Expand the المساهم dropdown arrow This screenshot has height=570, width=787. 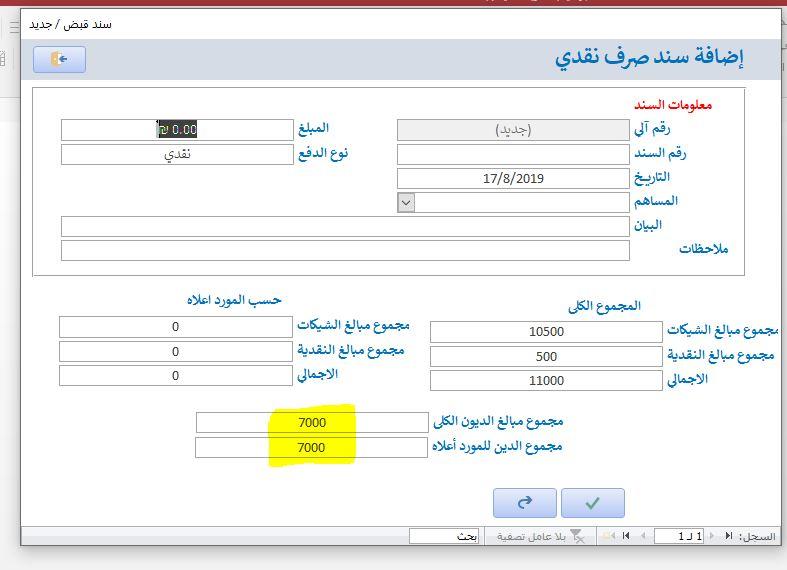click(406, 202)
